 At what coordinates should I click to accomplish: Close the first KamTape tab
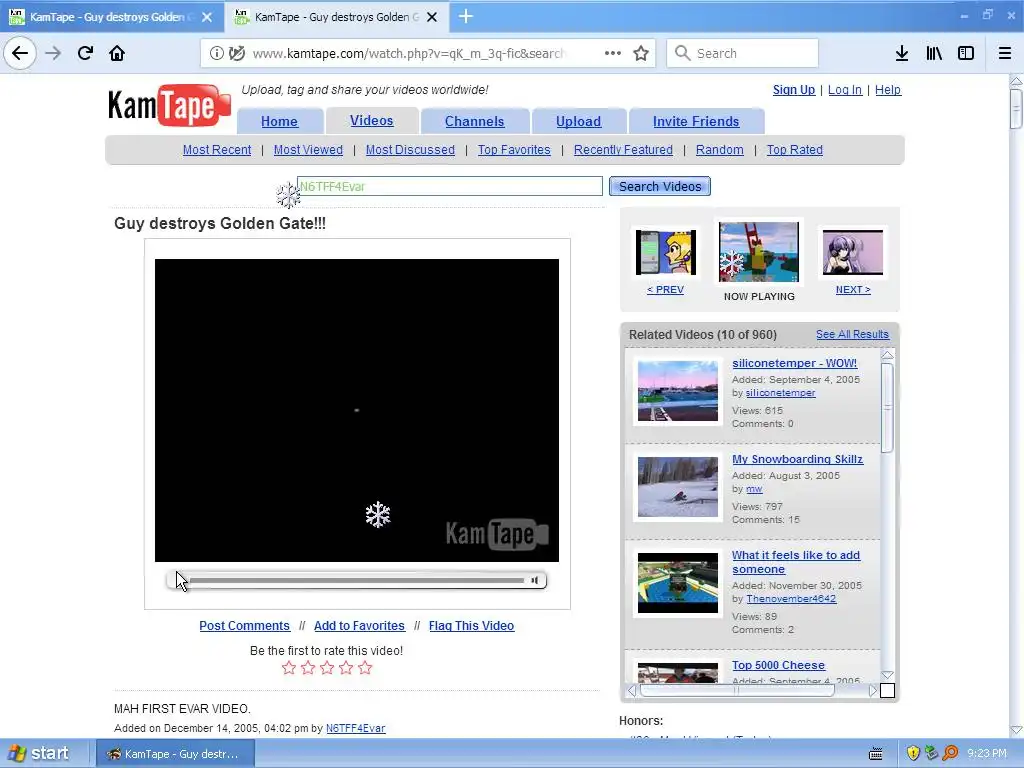pyautogui.click(x=207, y=17)
